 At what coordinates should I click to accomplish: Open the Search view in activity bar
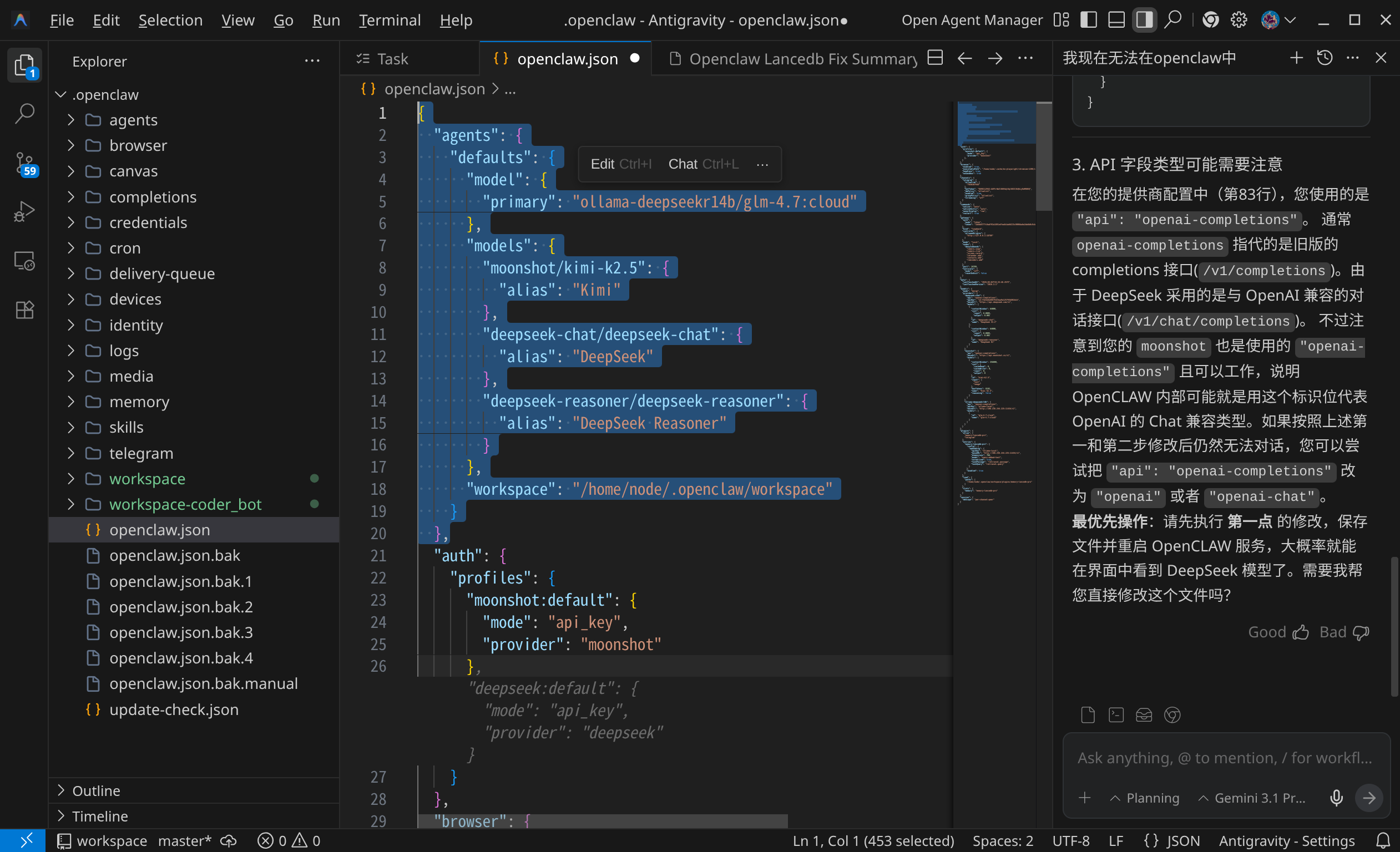[x=24, y=114]
